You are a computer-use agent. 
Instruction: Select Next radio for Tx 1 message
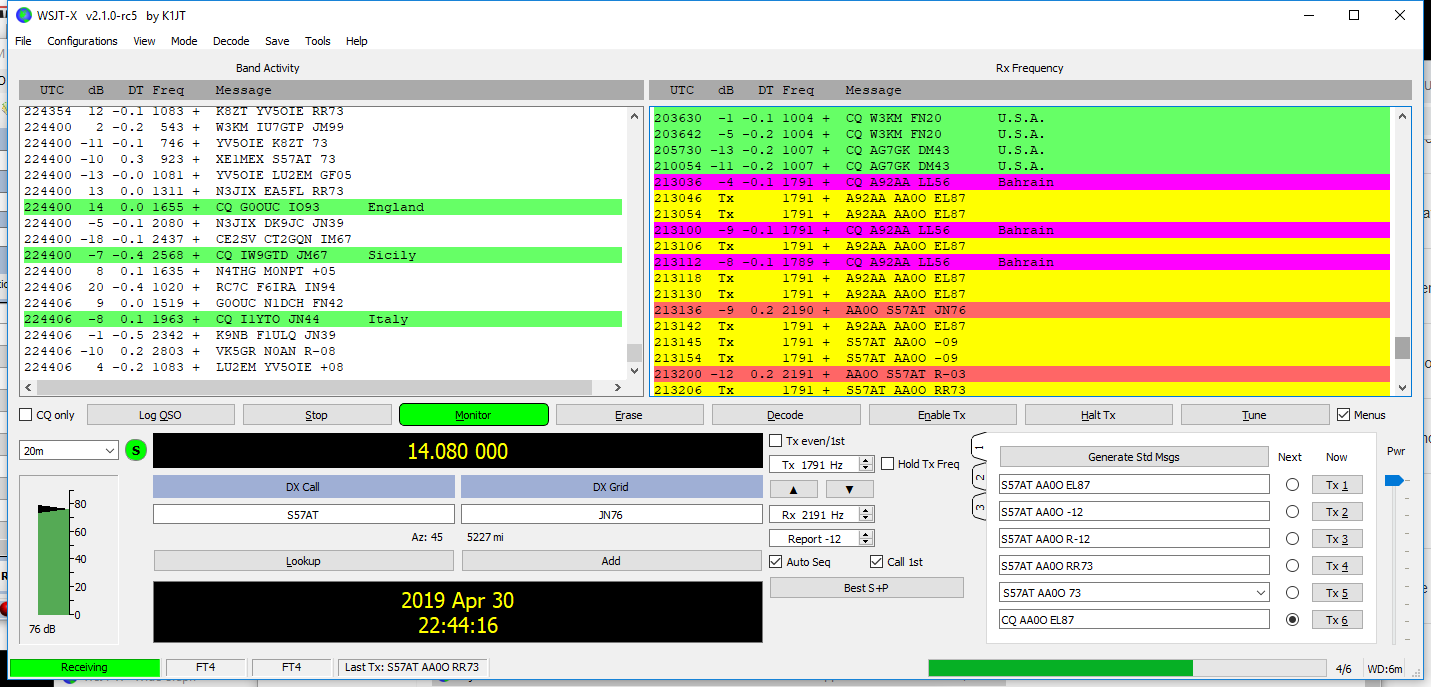click(1292, 485)
